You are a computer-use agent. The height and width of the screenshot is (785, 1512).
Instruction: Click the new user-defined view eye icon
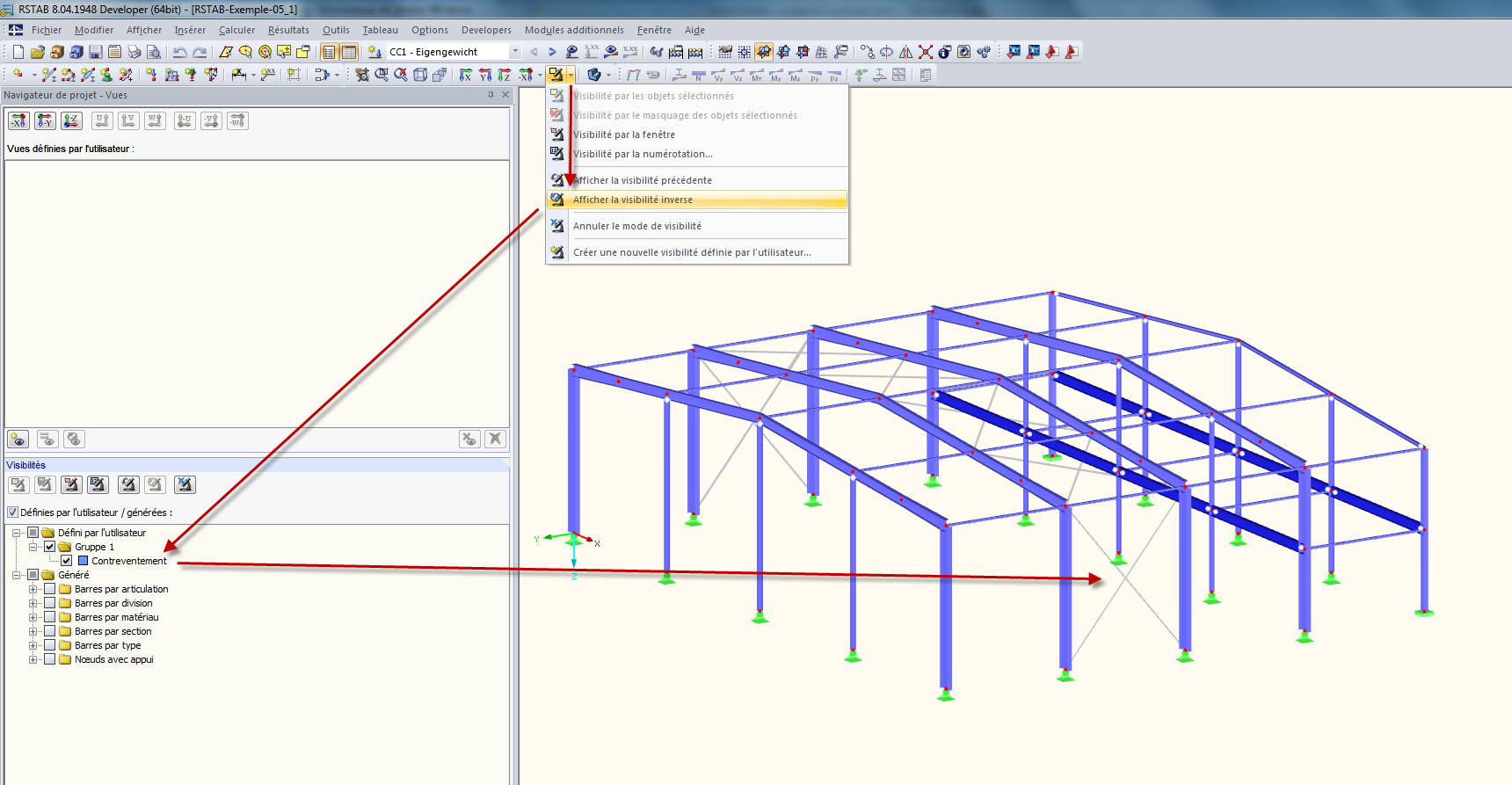tap(18, 439)
